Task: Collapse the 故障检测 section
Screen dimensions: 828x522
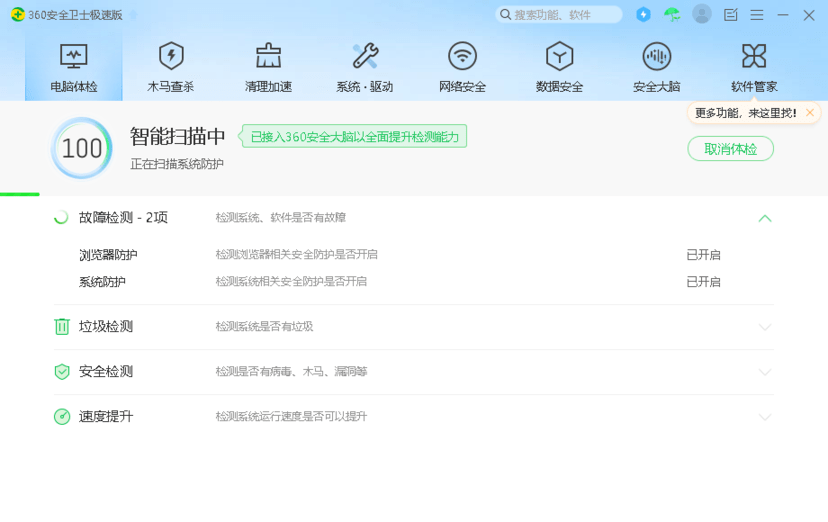Action: tap(765, 219)
